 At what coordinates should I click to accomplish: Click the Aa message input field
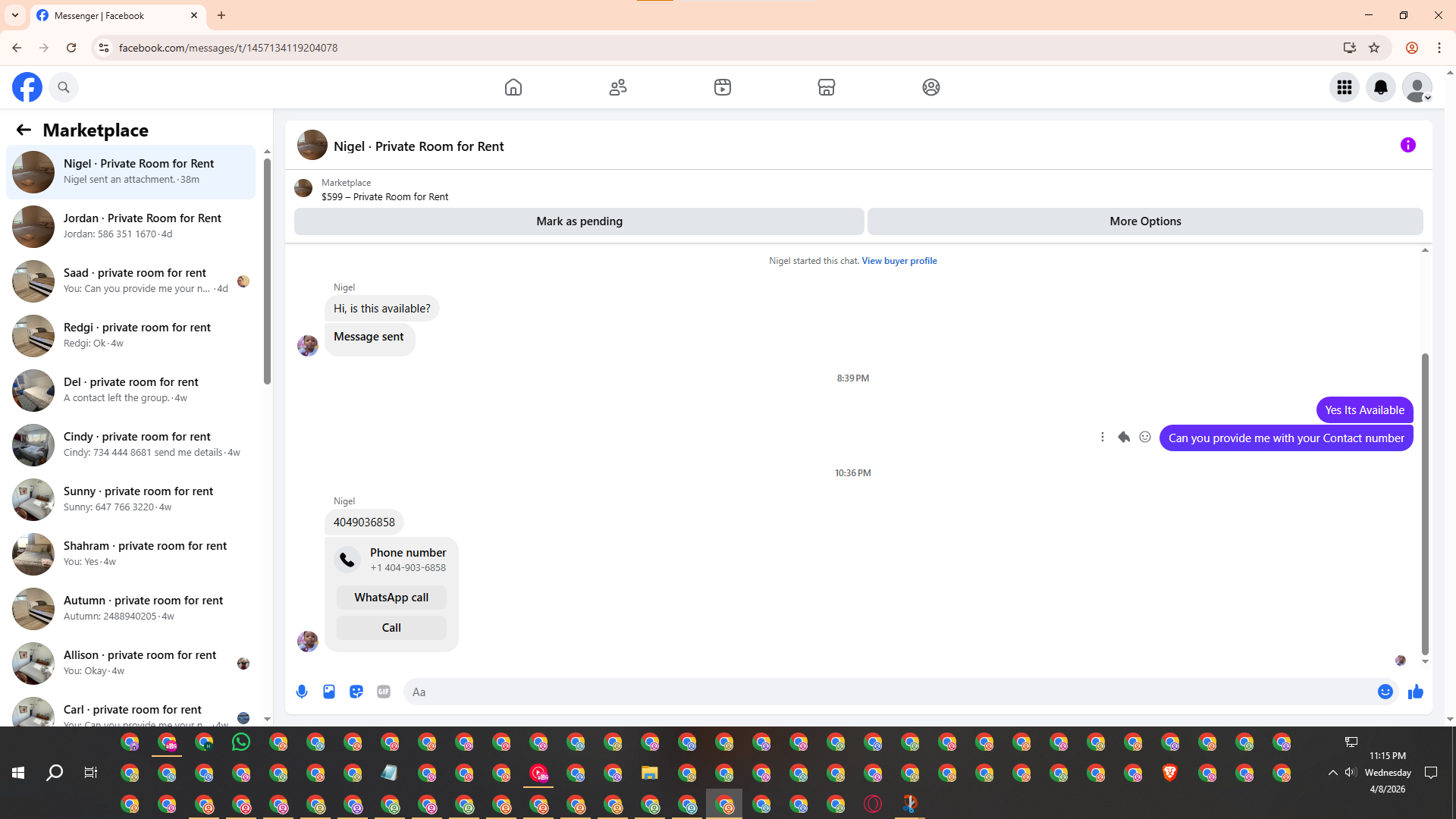coord(887,692)
